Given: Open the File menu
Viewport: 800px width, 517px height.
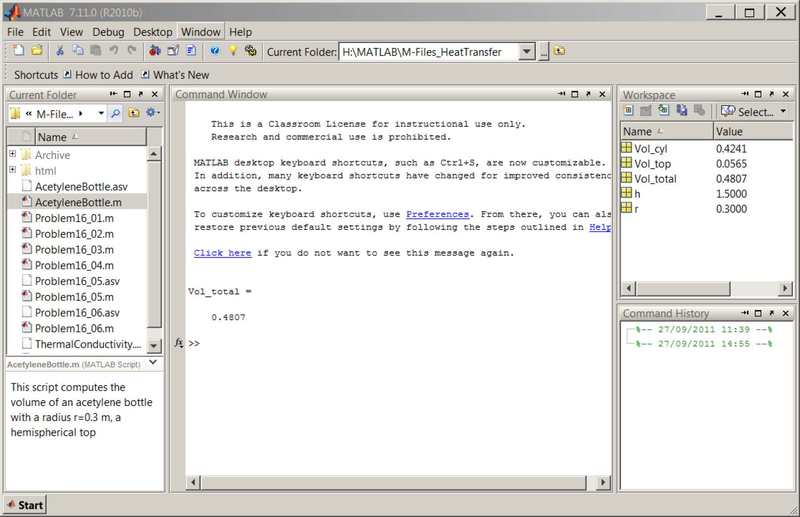Looking at the screenshot, I should pyautogui.click(x=15, y=32).
